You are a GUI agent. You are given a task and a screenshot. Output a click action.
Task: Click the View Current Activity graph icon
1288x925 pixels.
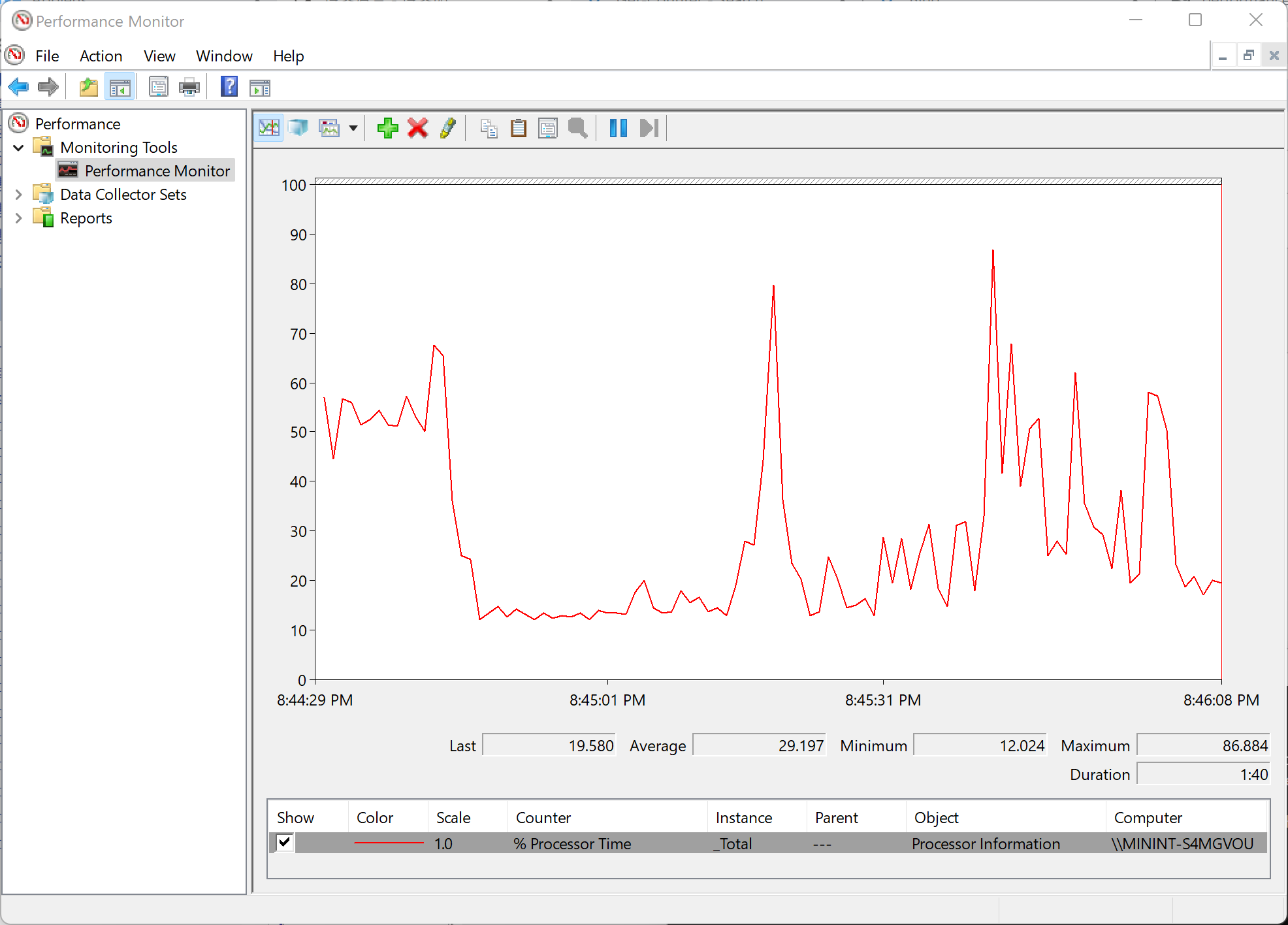268,128
